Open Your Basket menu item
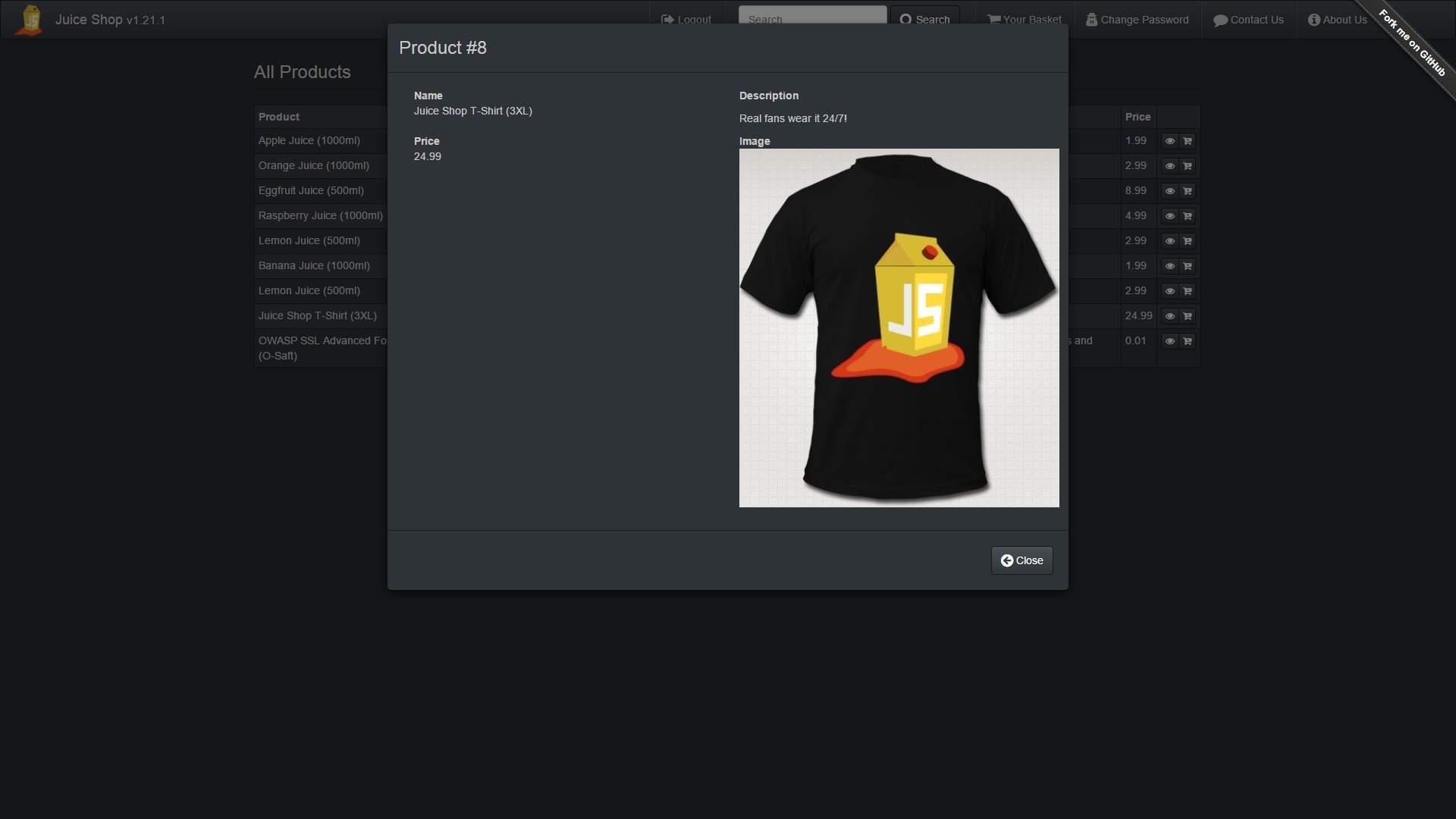The width and height of the screenshot is (1456, 819). click(x=1025, y=20)
